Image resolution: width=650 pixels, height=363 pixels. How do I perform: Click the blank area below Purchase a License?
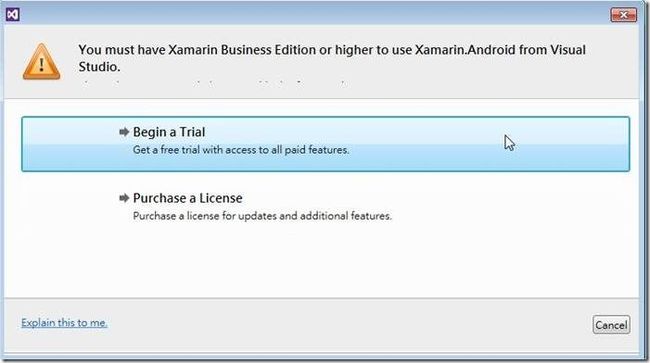(325, 263)
